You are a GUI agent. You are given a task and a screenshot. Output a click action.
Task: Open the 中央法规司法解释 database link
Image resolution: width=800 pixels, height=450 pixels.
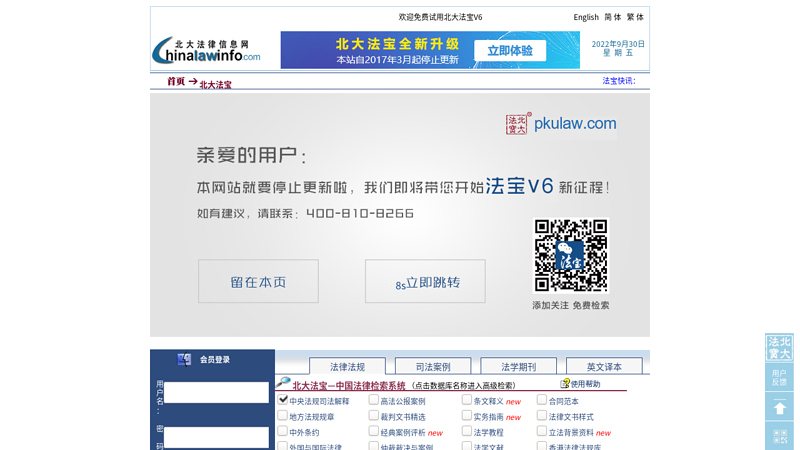[x=319, y=402]
